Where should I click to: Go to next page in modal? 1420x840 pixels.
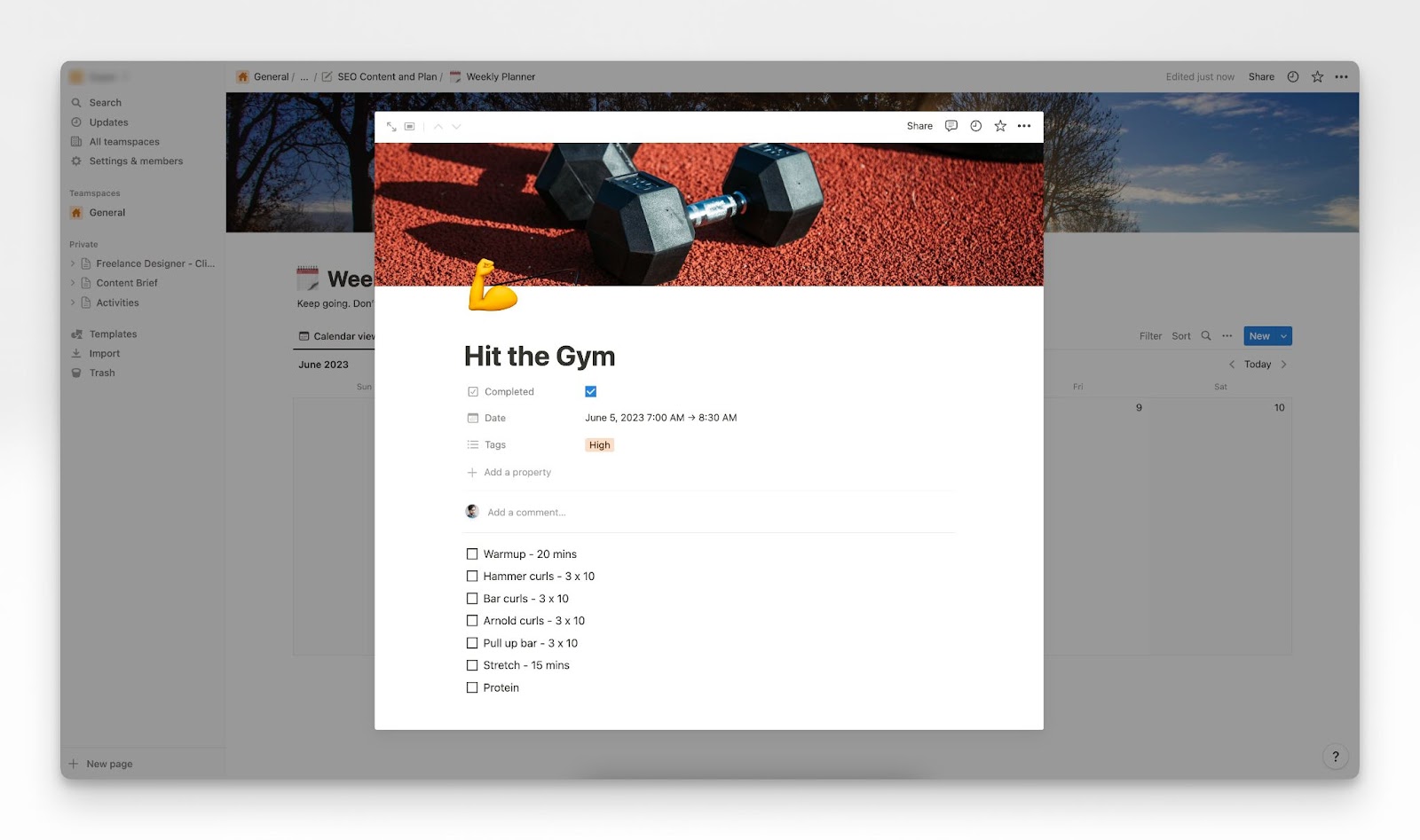[456, 127]
